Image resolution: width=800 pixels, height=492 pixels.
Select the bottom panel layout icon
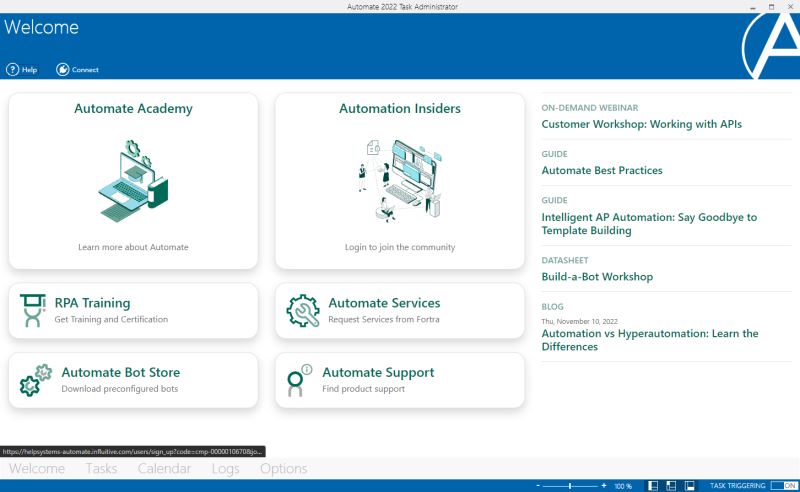point(689,486)
